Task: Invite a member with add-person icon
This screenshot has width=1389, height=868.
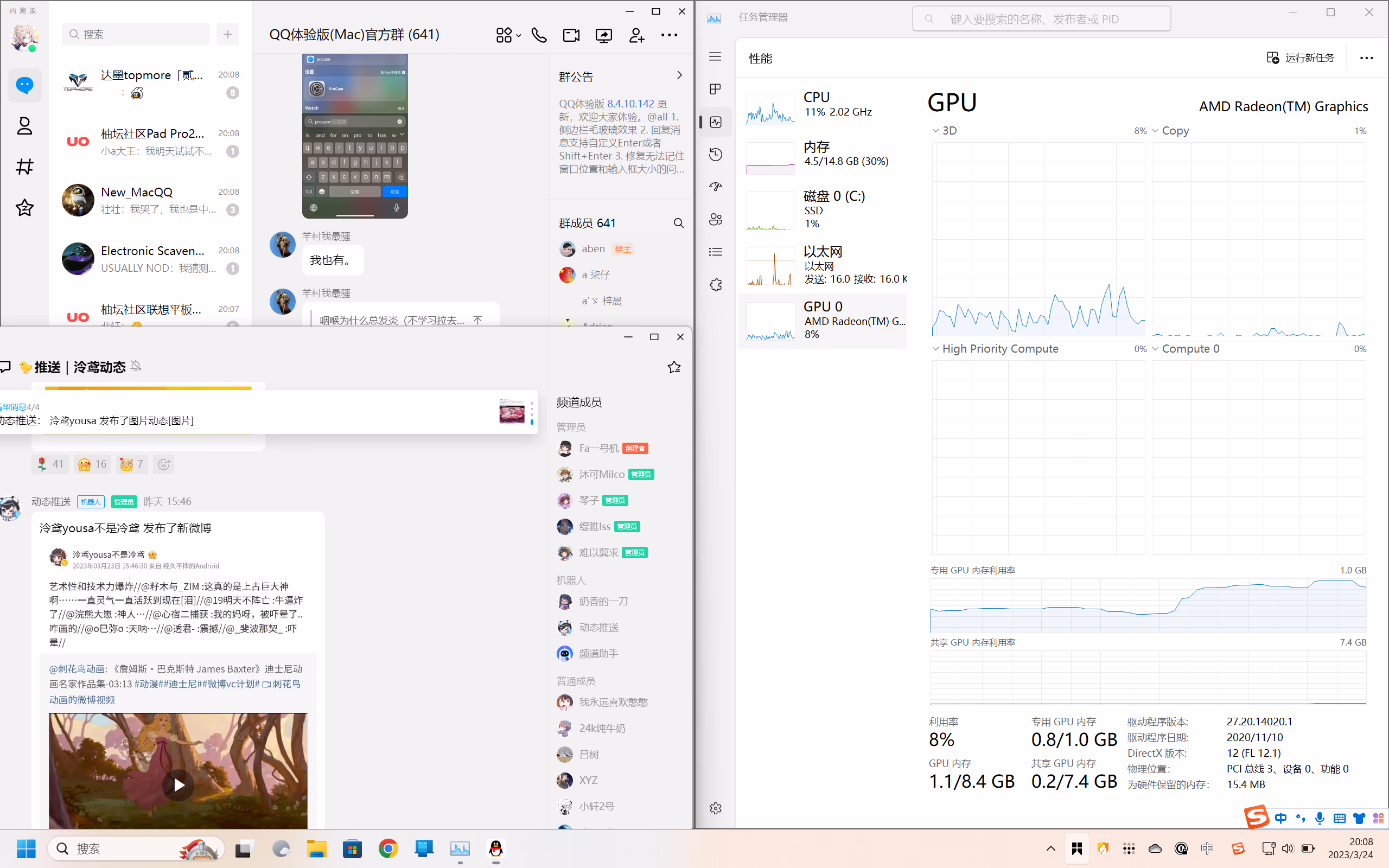Action: (x=636, y=36)
